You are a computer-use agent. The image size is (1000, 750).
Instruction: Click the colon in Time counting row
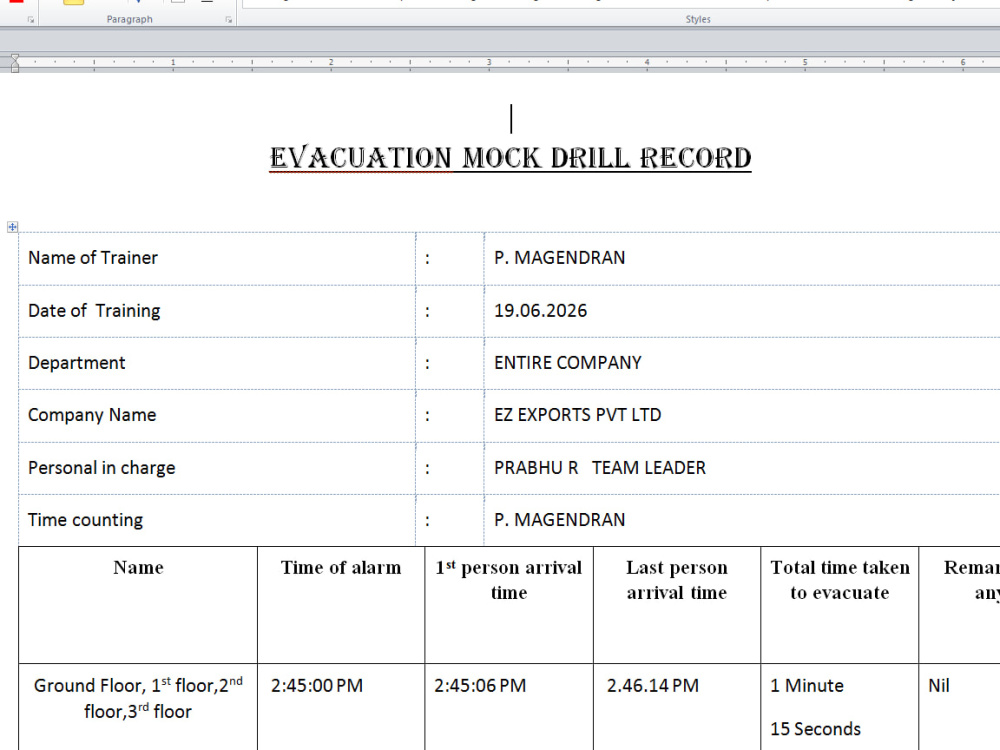[x=427, y=521]
